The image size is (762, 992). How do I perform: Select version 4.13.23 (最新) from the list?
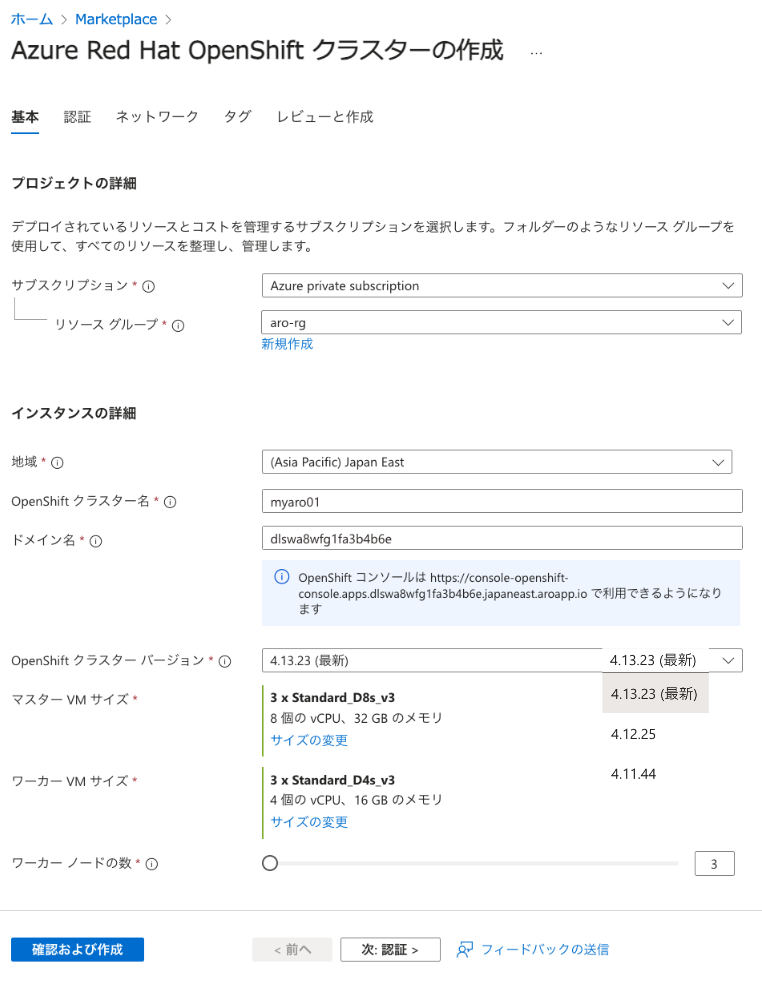[x=655, y=694]
